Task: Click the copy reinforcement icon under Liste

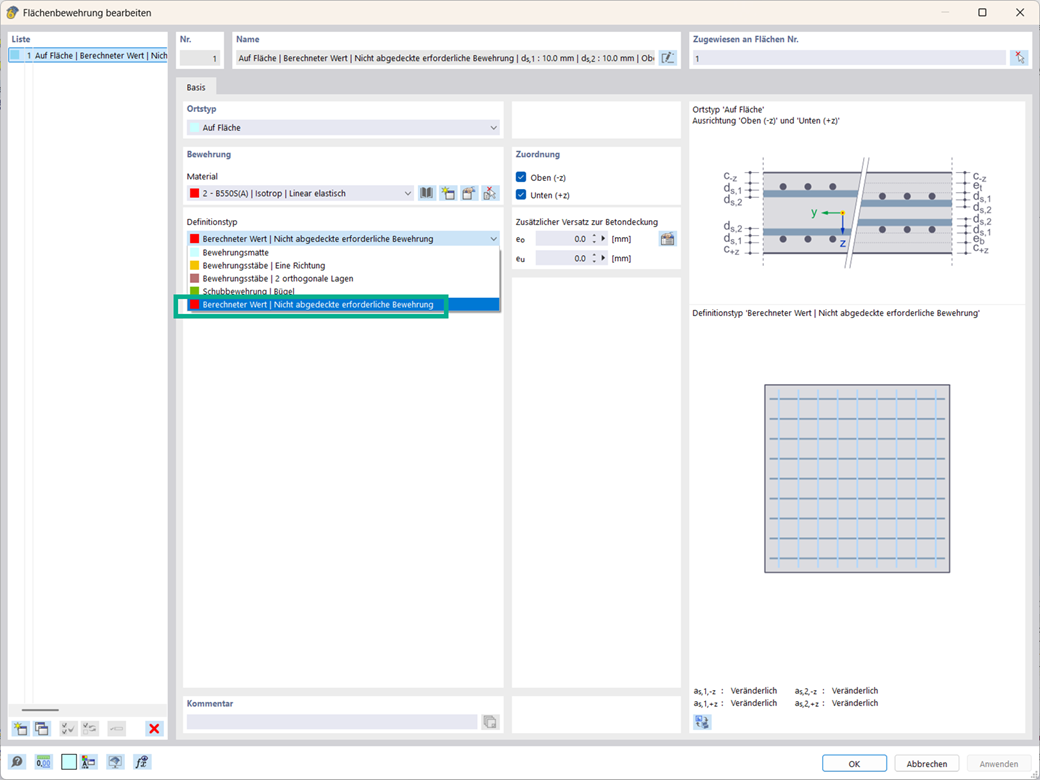Action: pyautogui.click(x=42, y=729)
